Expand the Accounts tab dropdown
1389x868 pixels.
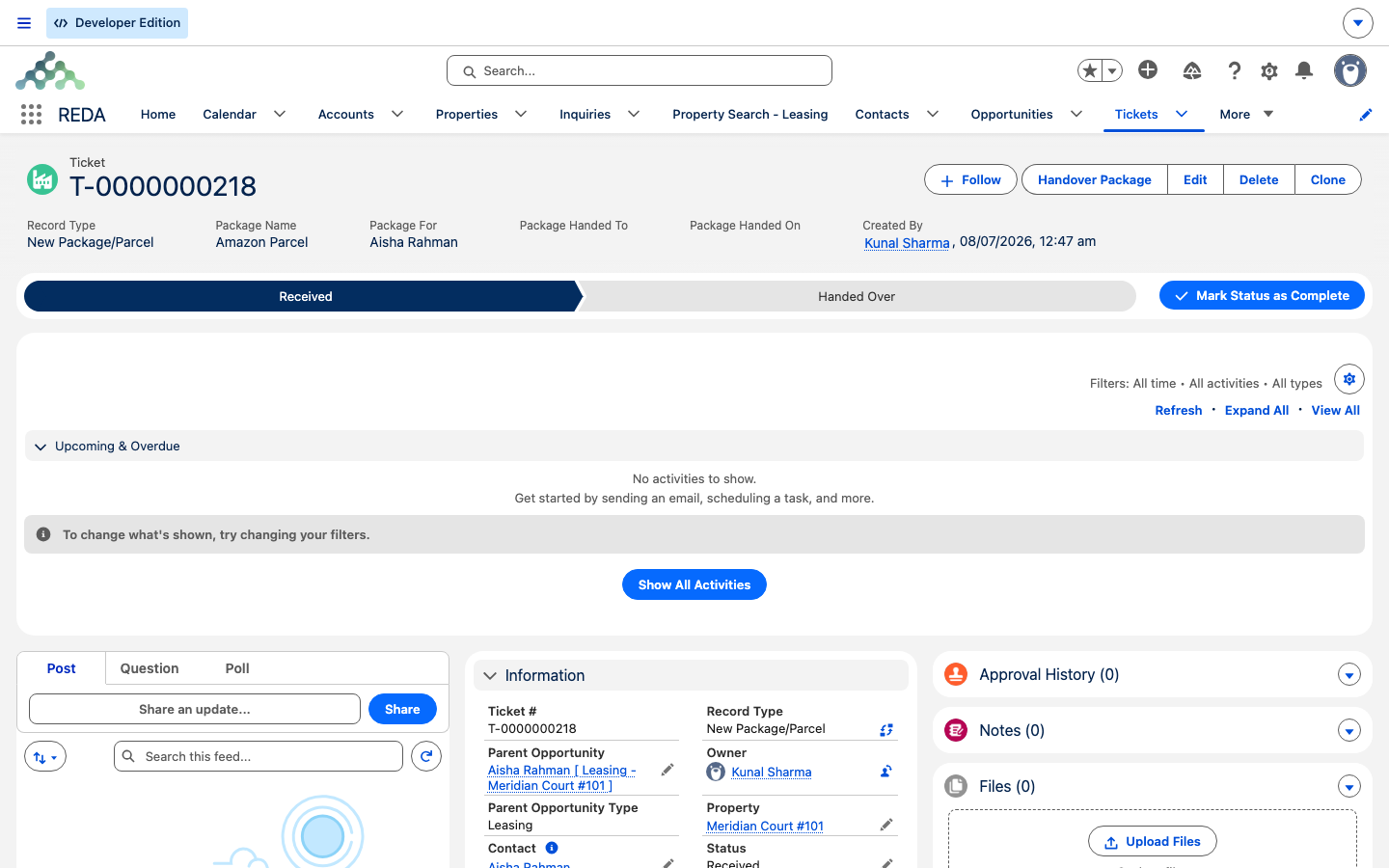[397, 114]
